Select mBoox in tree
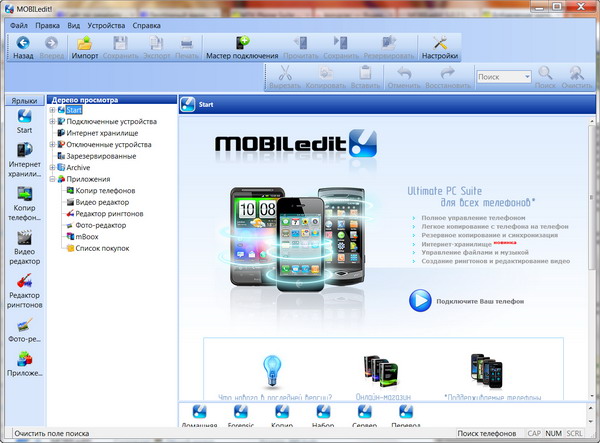The image size is (600, 443). pyautogui.click(x=87, y=236)
